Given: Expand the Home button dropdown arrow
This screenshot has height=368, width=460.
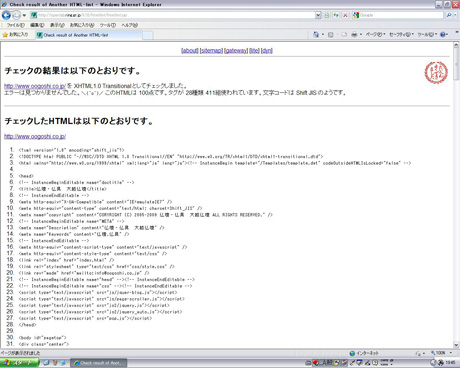Looking at the screenshot, I should (323, 34).
